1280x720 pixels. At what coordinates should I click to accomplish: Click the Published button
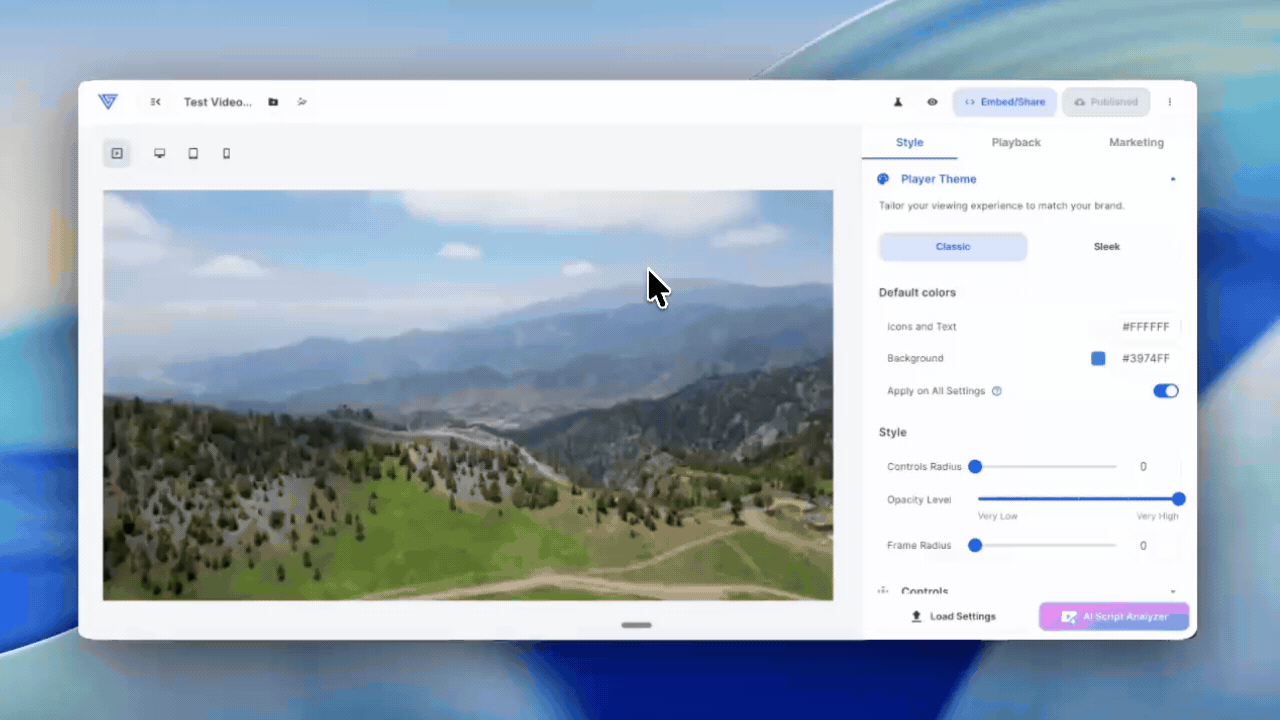click(x=1106, y=102)
